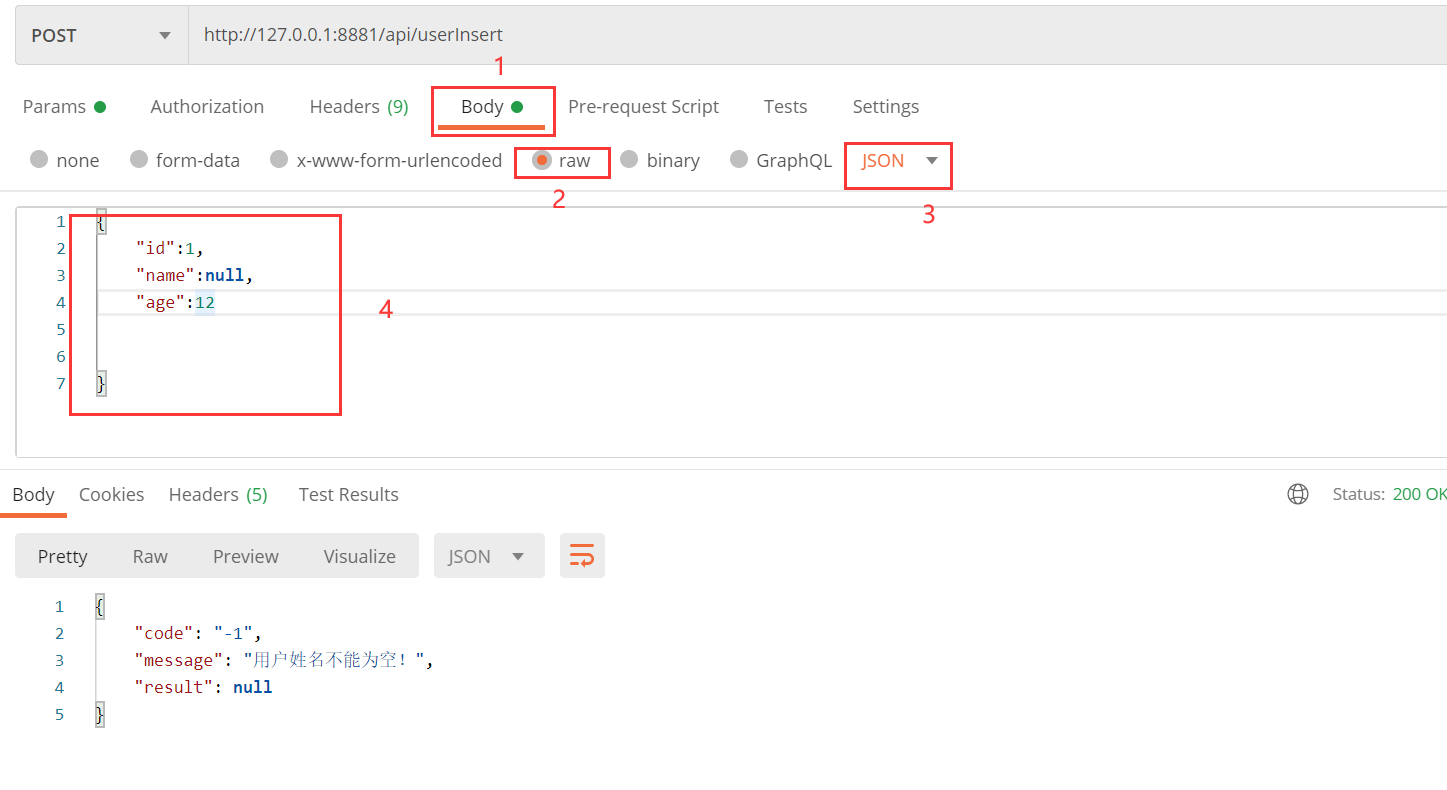Click the Status 200 OK text
This screenshot has height=790, width=1447.
(1389, 495)
